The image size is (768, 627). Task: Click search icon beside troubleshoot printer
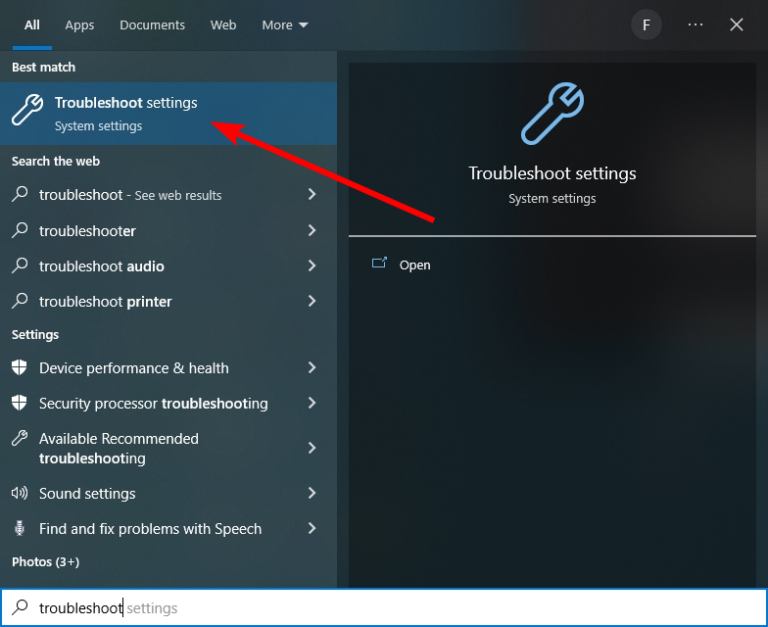tap(20, 300)
